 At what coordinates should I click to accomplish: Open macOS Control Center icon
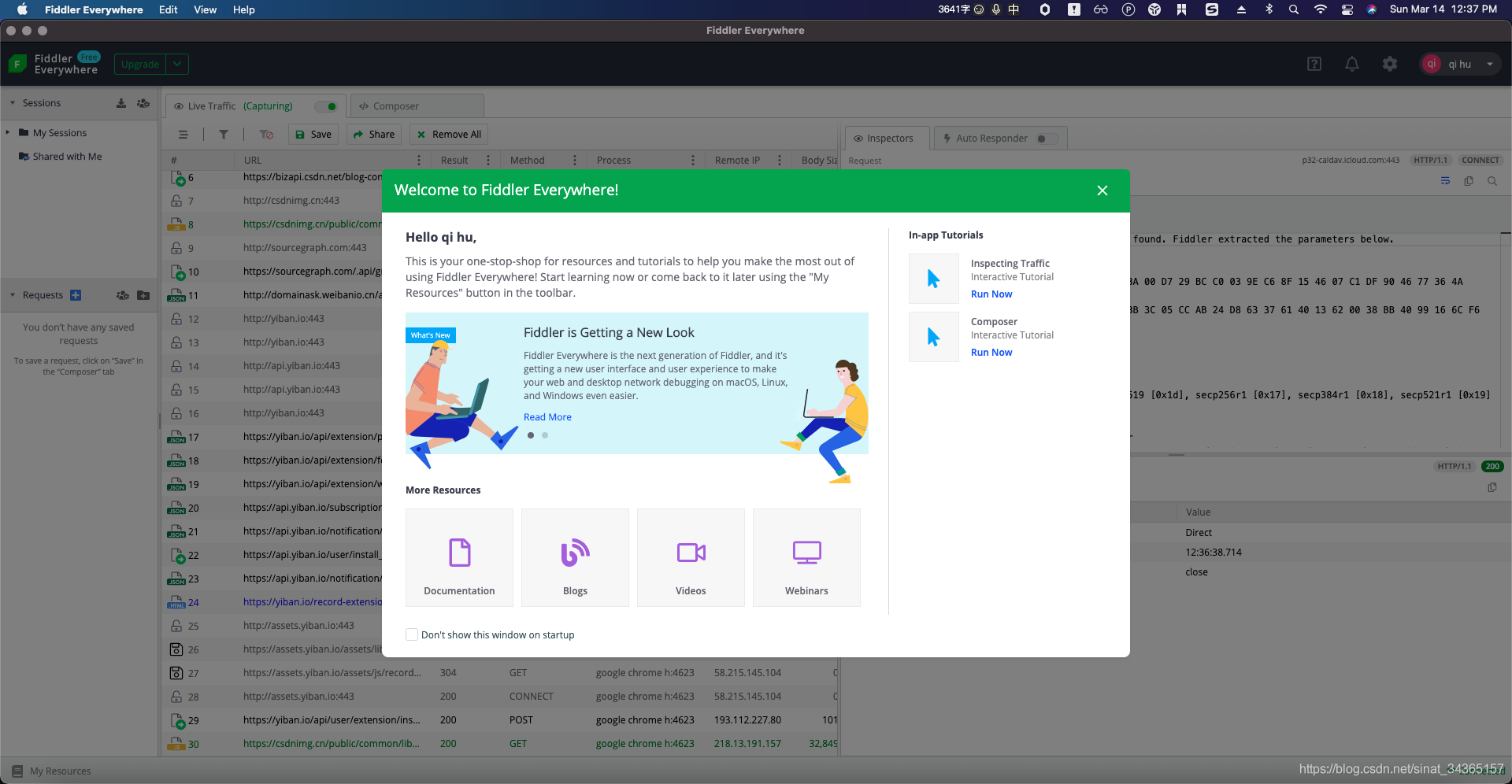pyautogui.click(x=1347, y=9)
